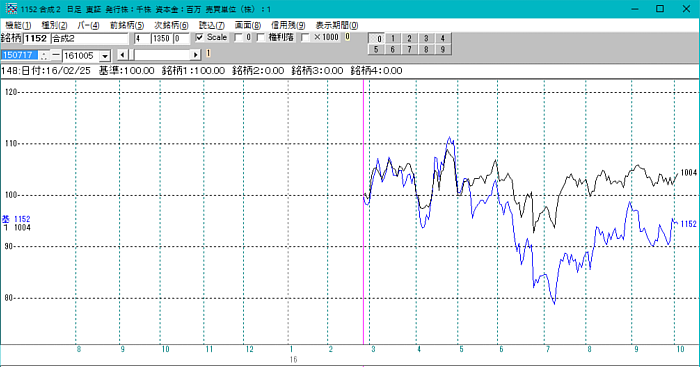Image resolution: width=700 pixels, height=367 pixels.
Task: Enable the 権利落 checkbox
Action: (261, 38)
